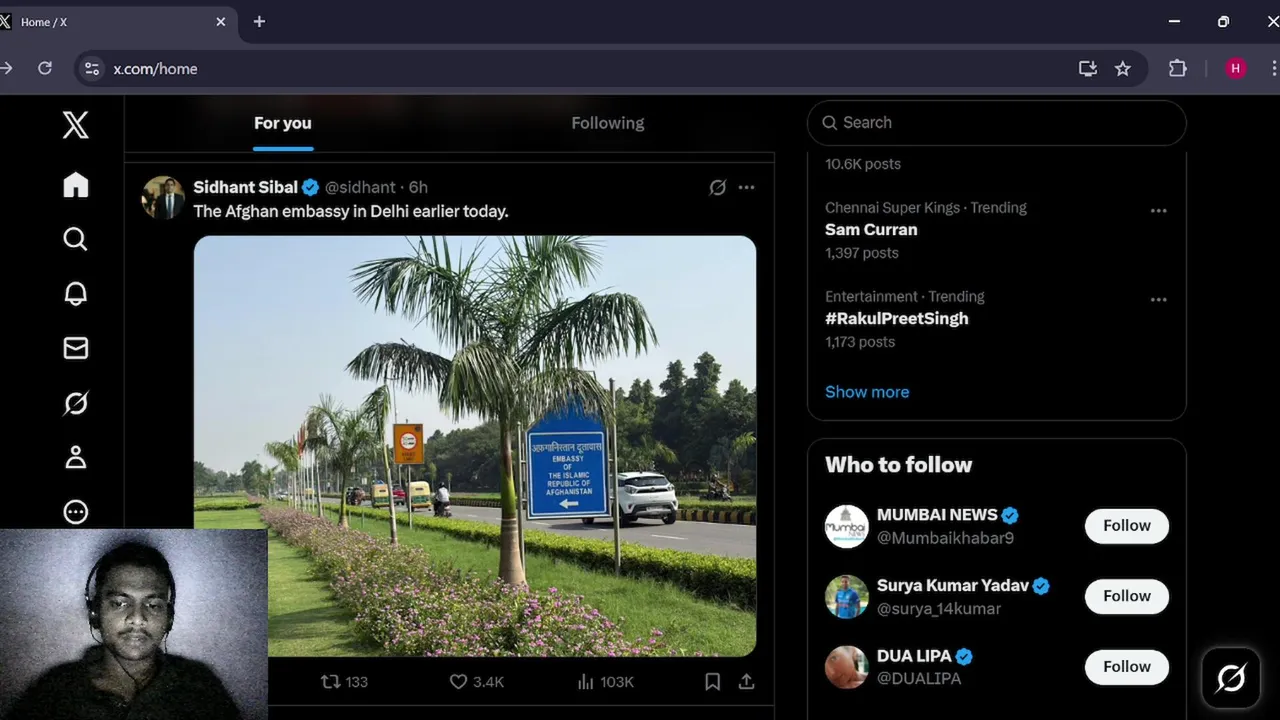The width and height of the screenshot is (1280, 720).
Task: Follow MUMBAI NEWS
Action: coord(1127,526)
